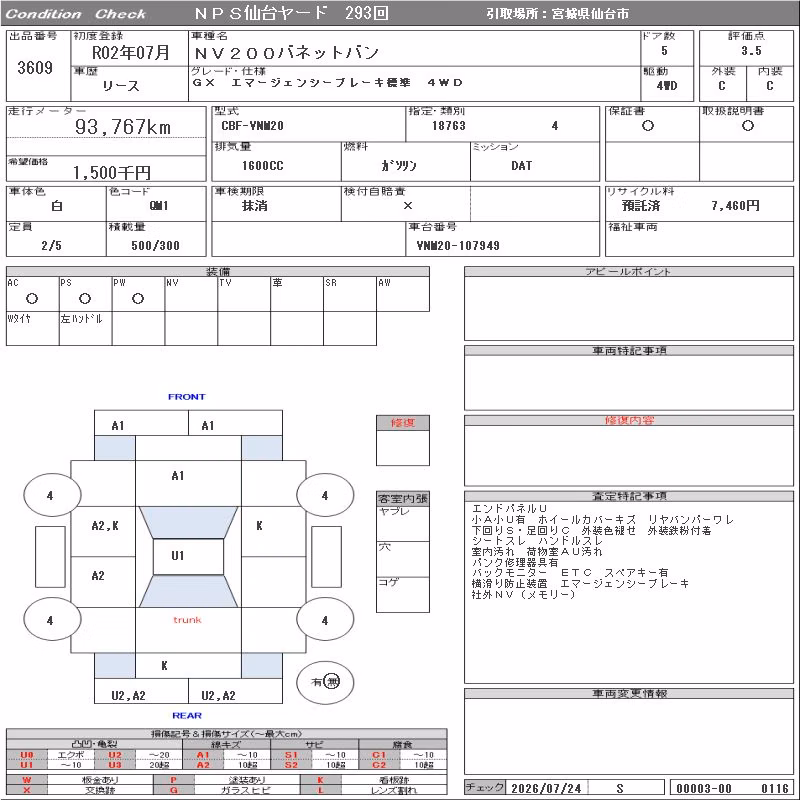Screen dimensions: 800x800
Task: Select vehicle history value リース
Action: click(121, 86)
